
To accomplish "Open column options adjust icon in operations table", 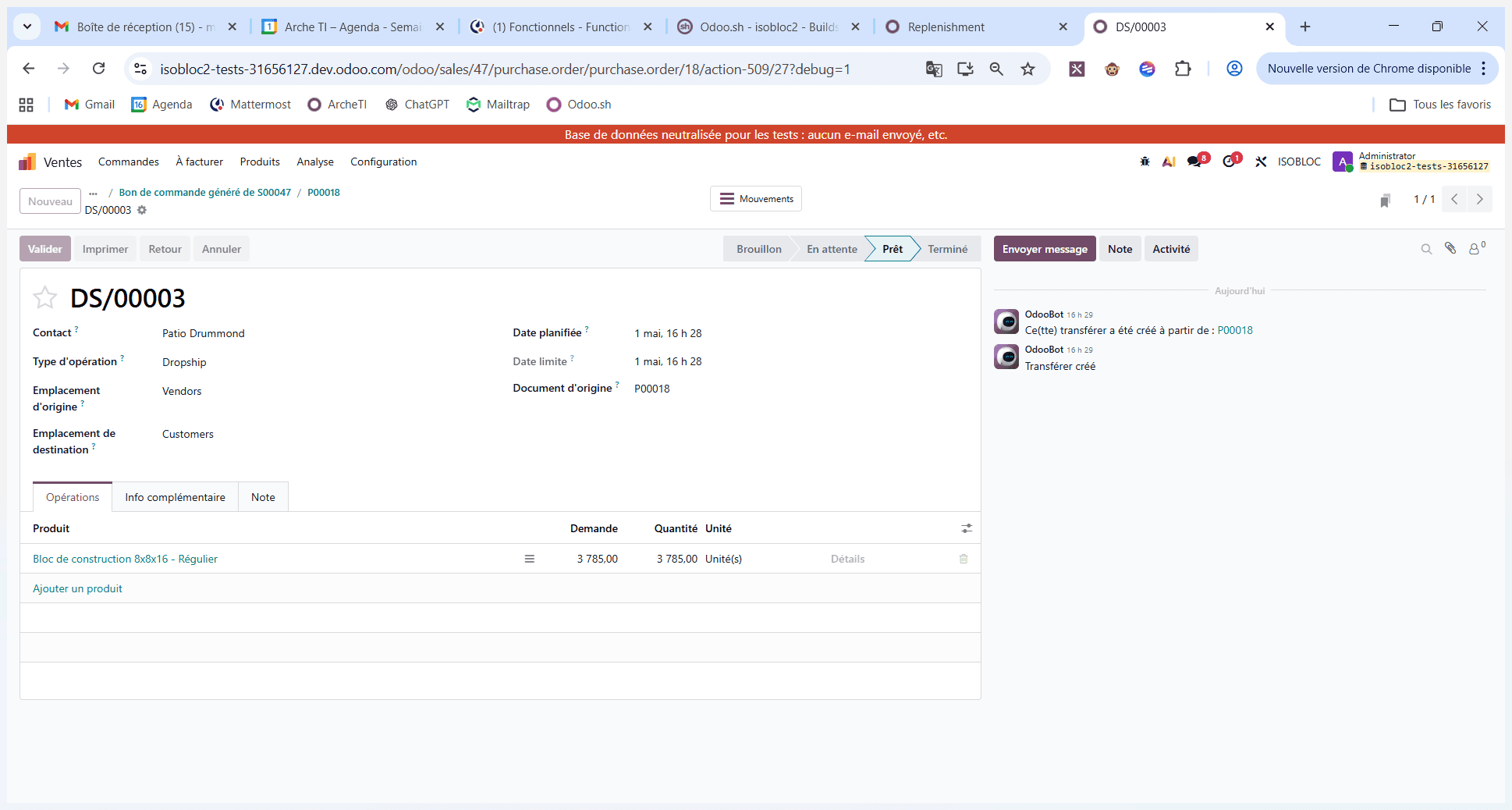I will pyautogui.click(x=967, y=528).
